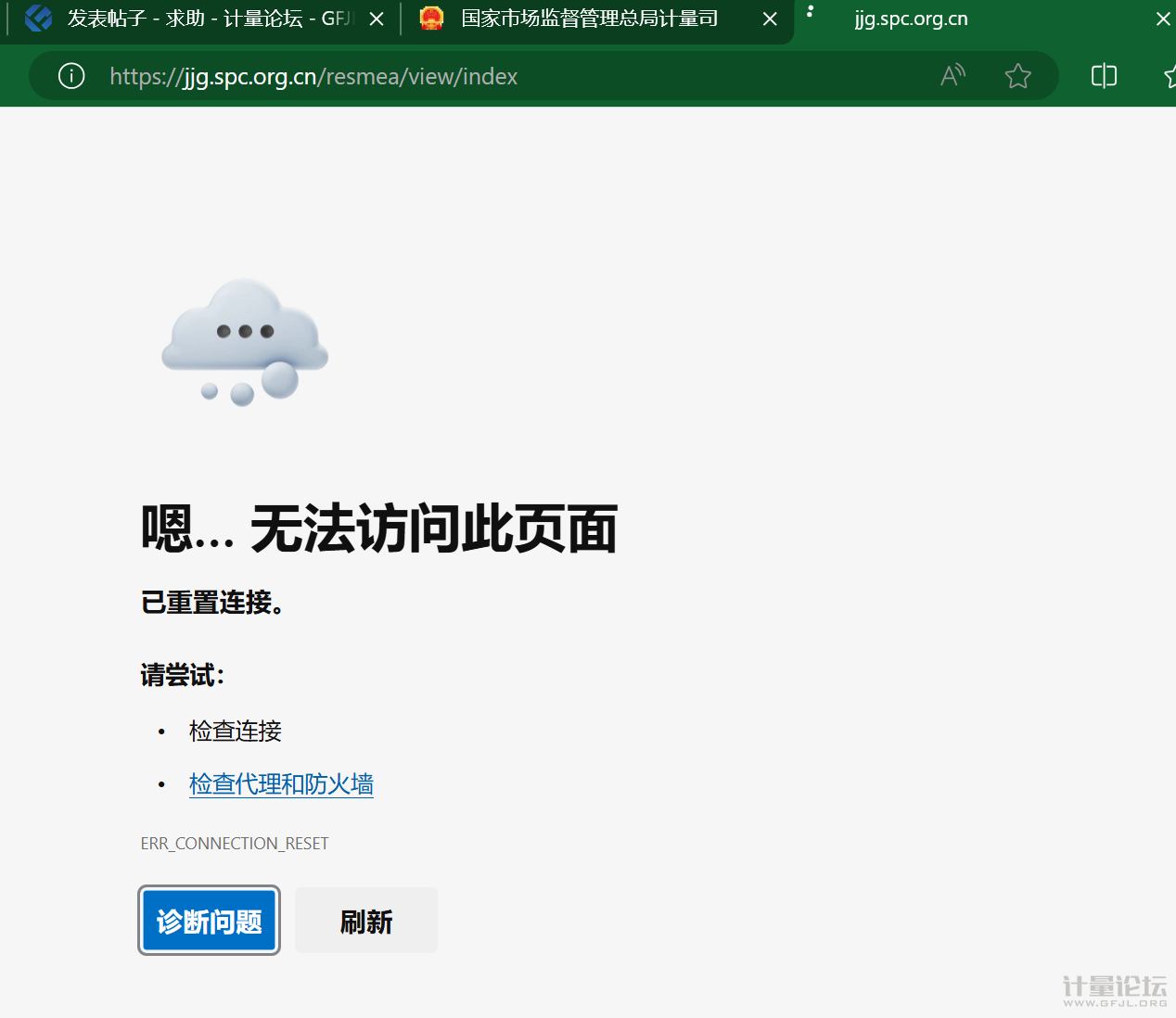1176x1018 pixels.
Task: Close the 国家市场监督管理总局计量司 tab
Action: point(770,19)
